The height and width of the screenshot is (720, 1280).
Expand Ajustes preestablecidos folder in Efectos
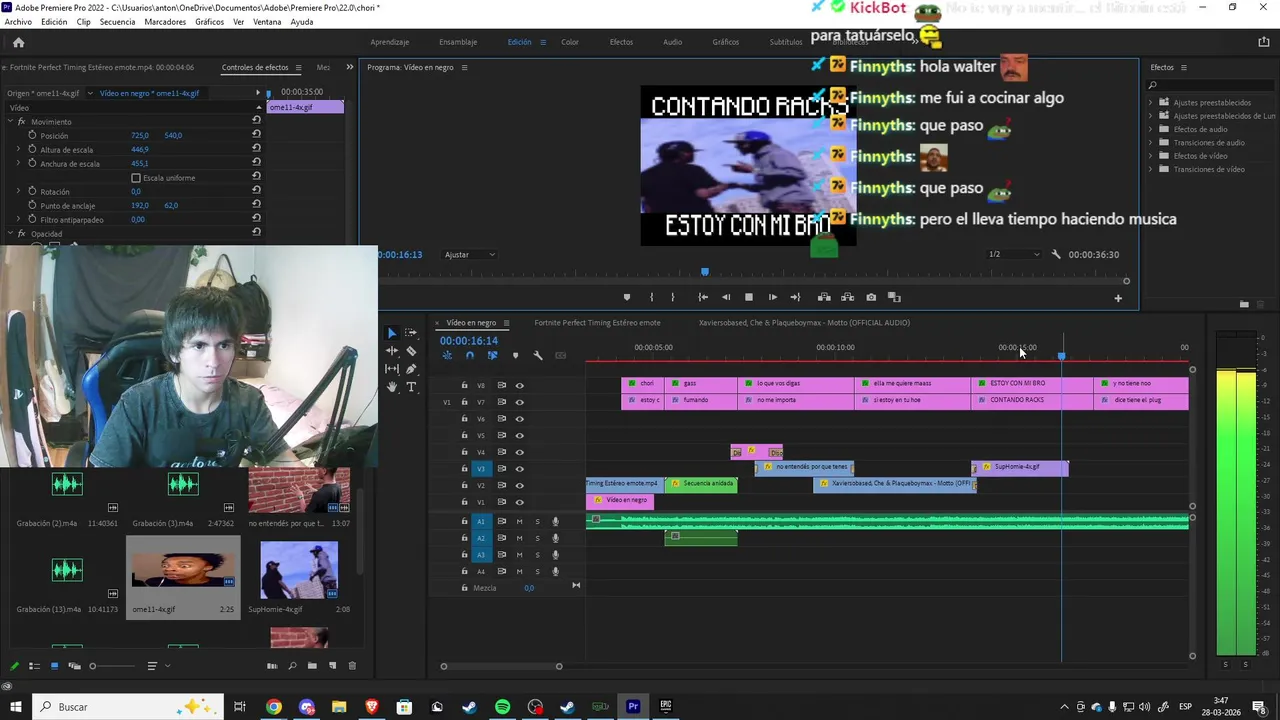[x=1150, y=102]
